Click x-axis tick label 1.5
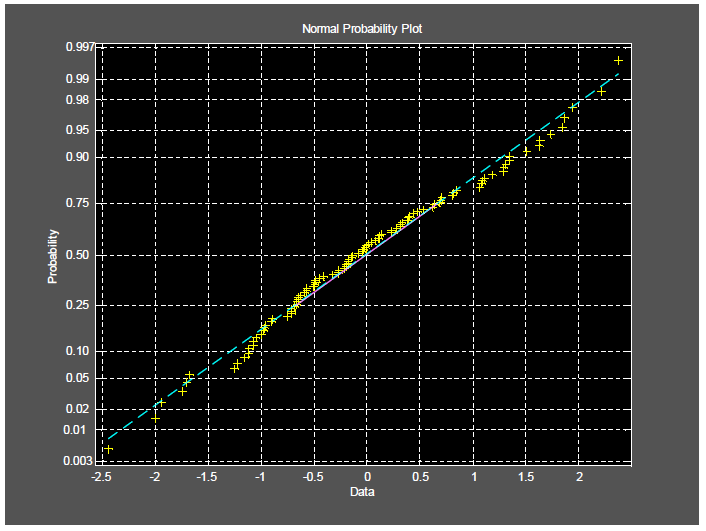 526,477
